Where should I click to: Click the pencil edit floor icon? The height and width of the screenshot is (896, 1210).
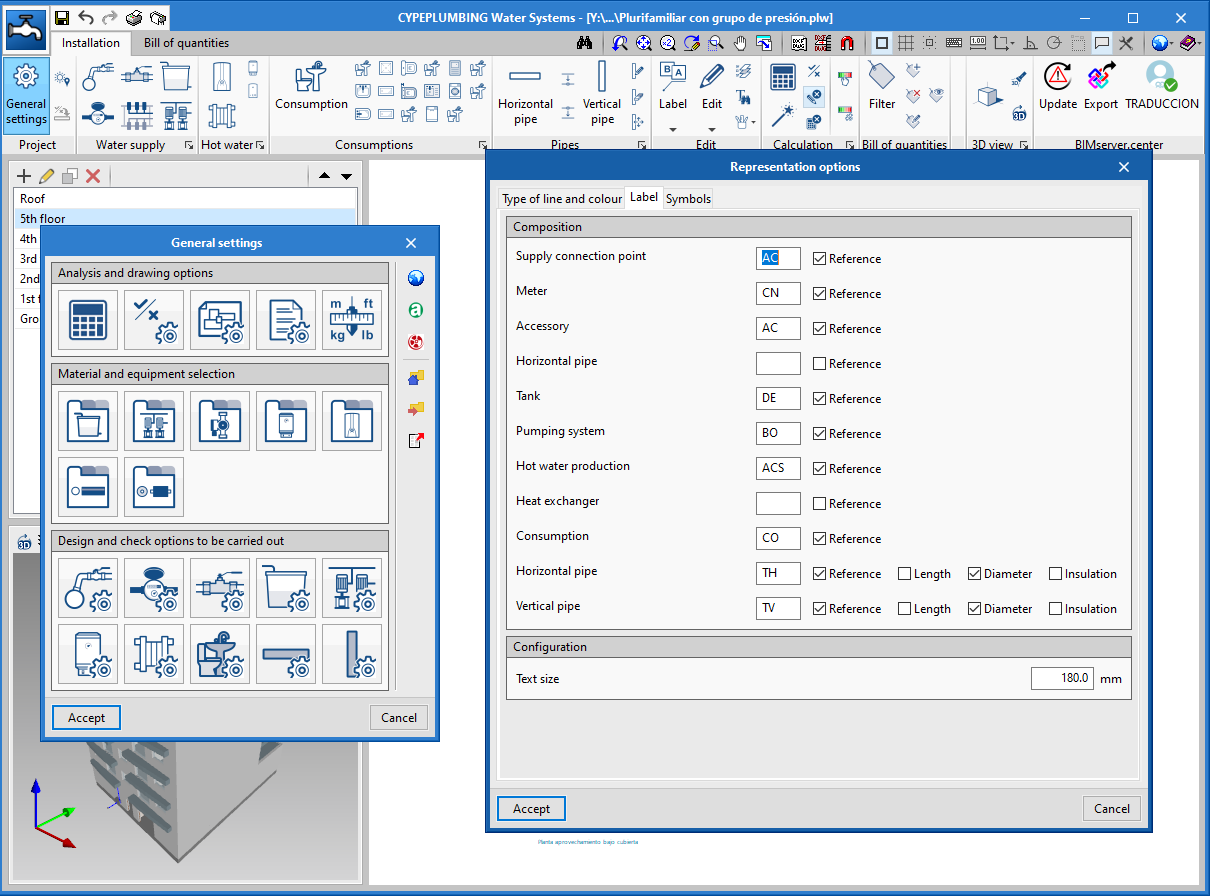point(47,176)
